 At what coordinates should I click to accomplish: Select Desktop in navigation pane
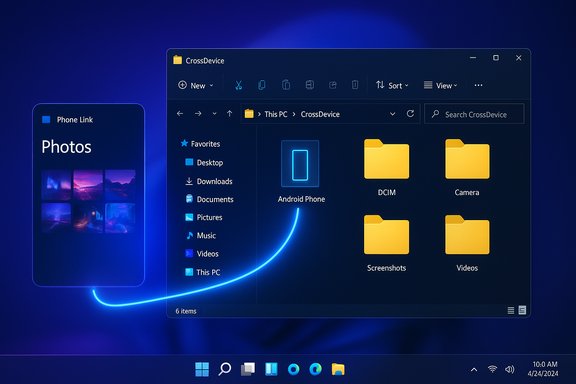pyautogui.click(x=204, y=162)
